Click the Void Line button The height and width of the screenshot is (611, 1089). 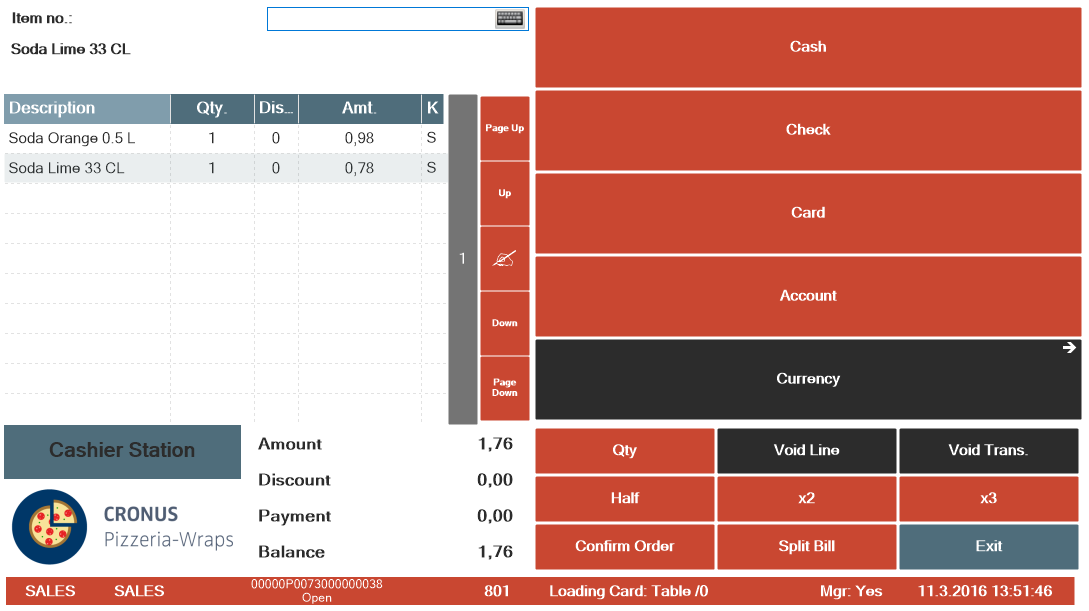pos(806,451)
